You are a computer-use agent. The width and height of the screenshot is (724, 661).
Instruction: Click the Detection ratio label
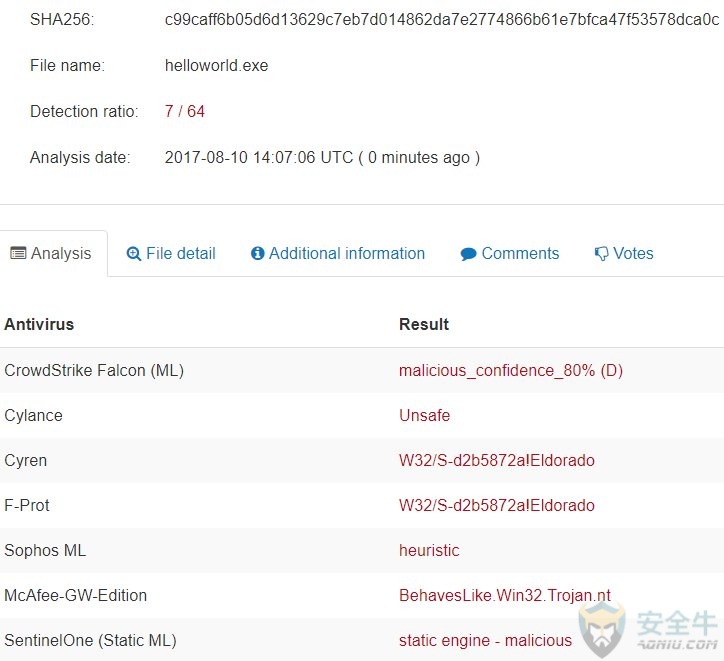84,111
